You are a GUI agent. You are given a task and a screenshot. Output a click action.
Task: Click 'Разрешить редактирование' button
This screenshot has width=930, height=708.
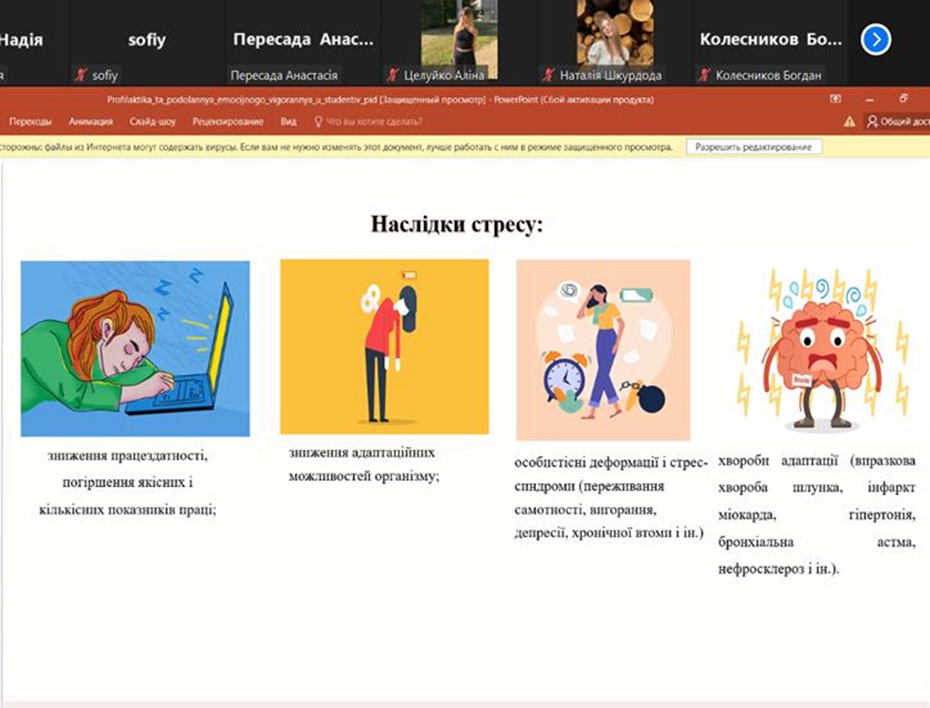(754, 147)
